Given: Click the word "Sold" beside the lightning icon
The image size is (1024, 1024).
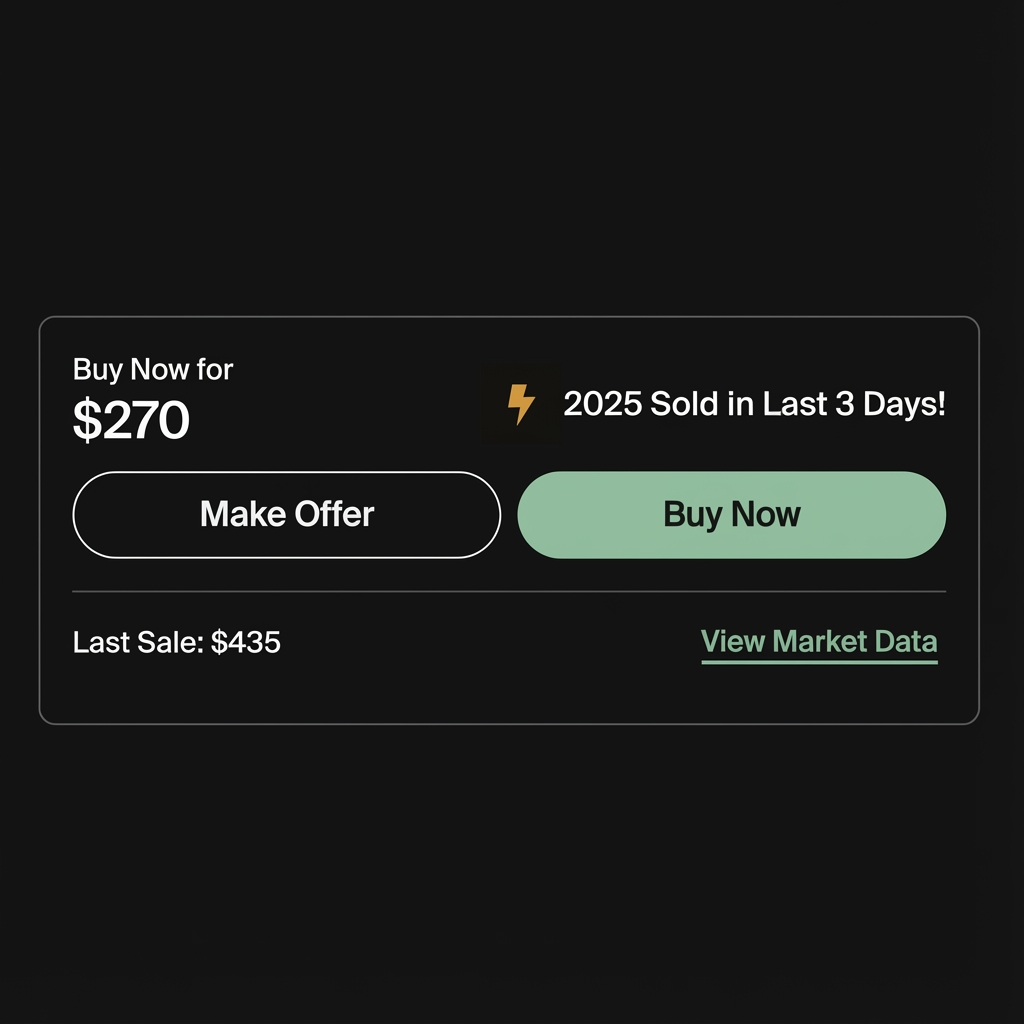Looking at the screenshot, I should (682, 404).
